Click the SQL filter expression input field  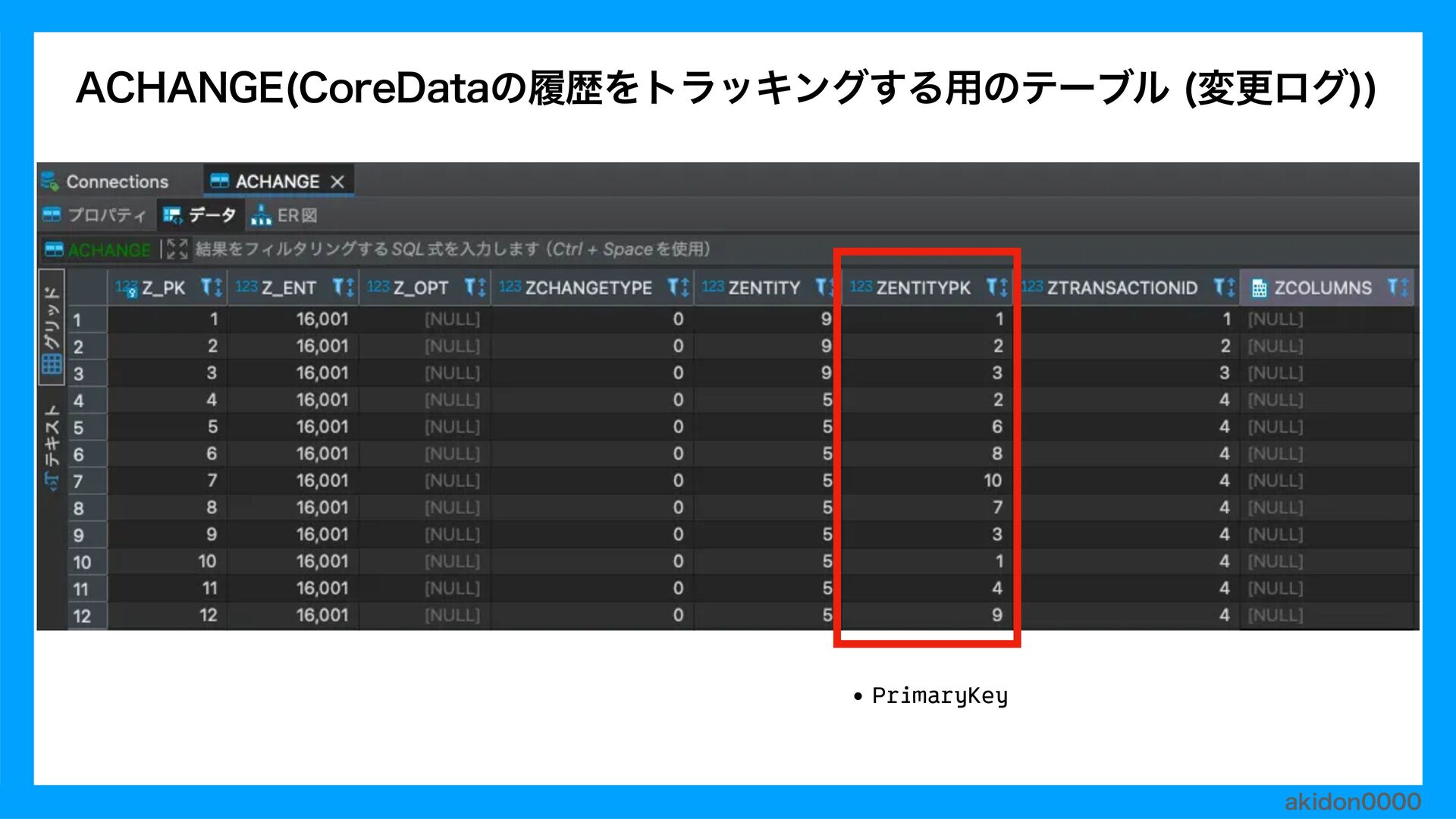(x=453, y=249)
